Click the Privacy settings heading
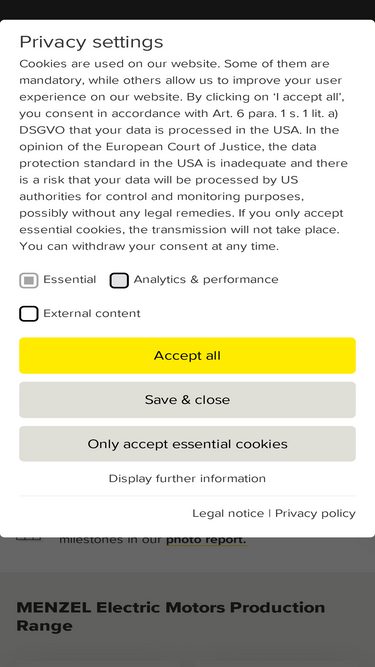This screenshot has height=667, width=375. click(x=91, y=42)
